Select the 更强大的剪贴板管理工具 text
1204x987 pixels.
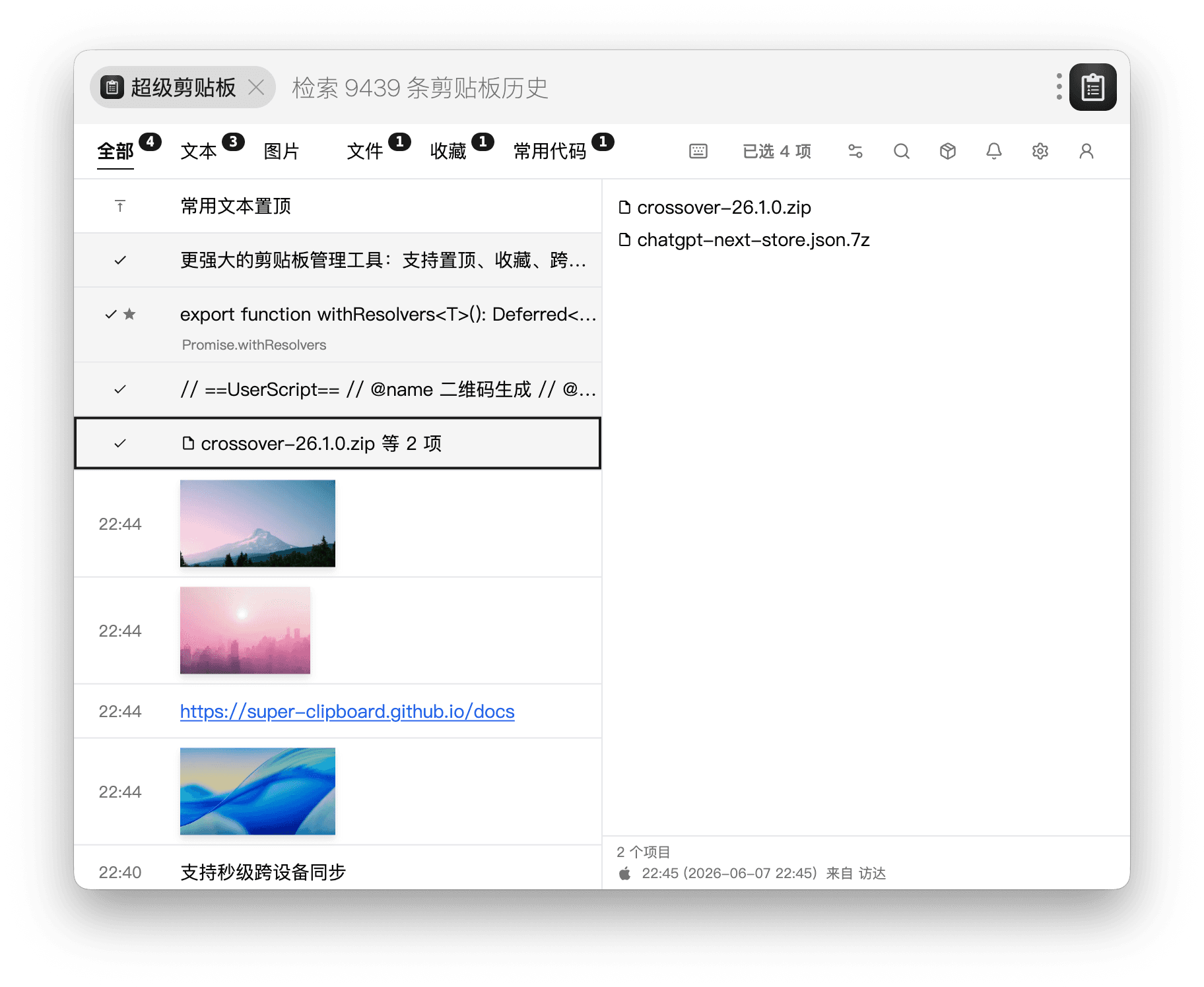click(x=383, y=261)
